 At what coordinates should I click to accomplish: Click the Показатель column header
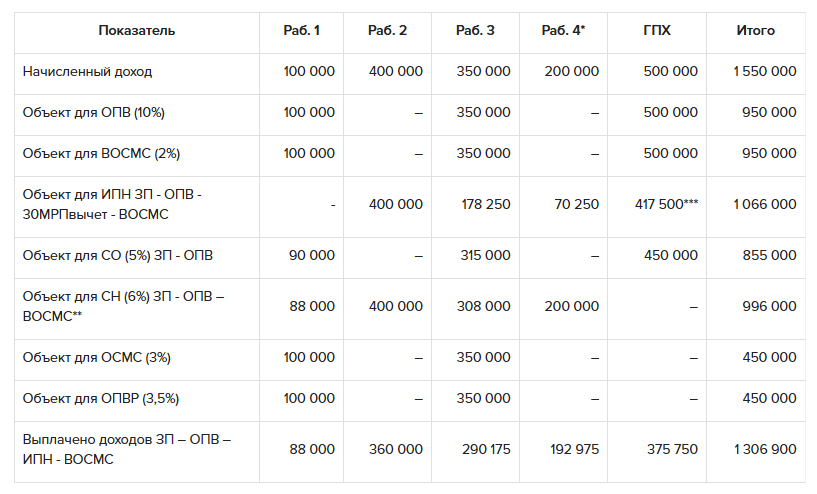pyautogui.click(x=137, y=31)
